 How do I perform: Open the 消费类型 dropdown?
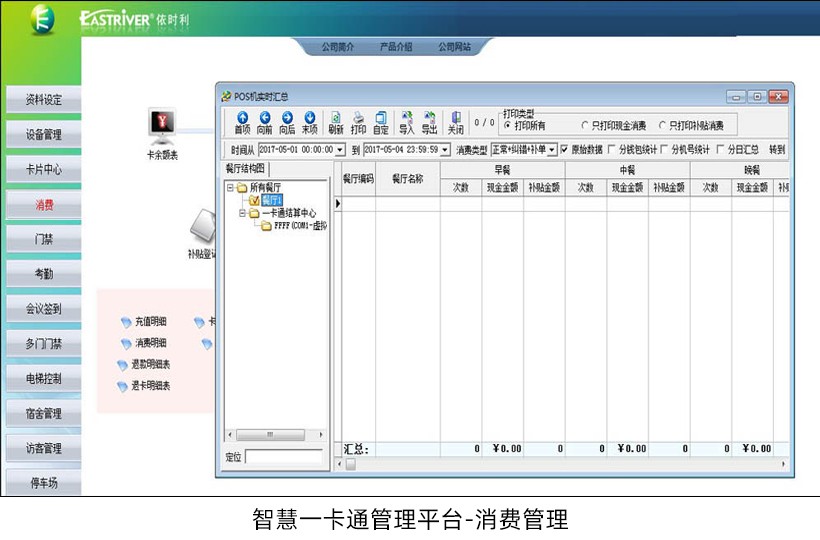point(552,150)
